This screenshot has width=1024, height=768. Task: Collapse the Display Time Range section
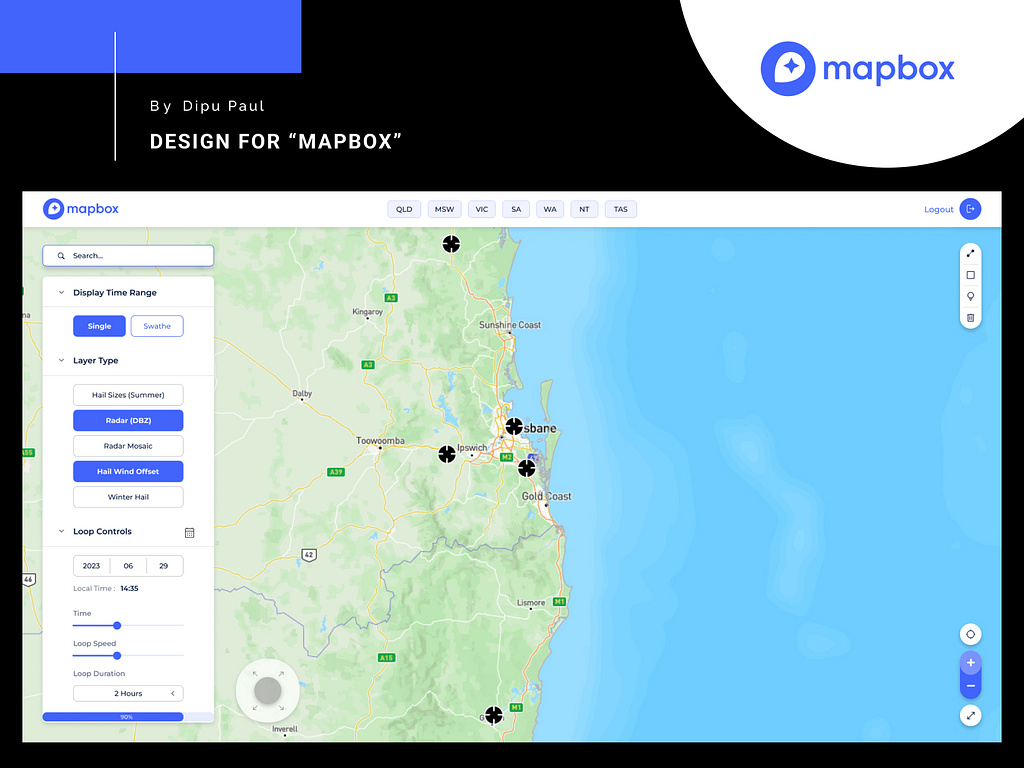(62, 292)
